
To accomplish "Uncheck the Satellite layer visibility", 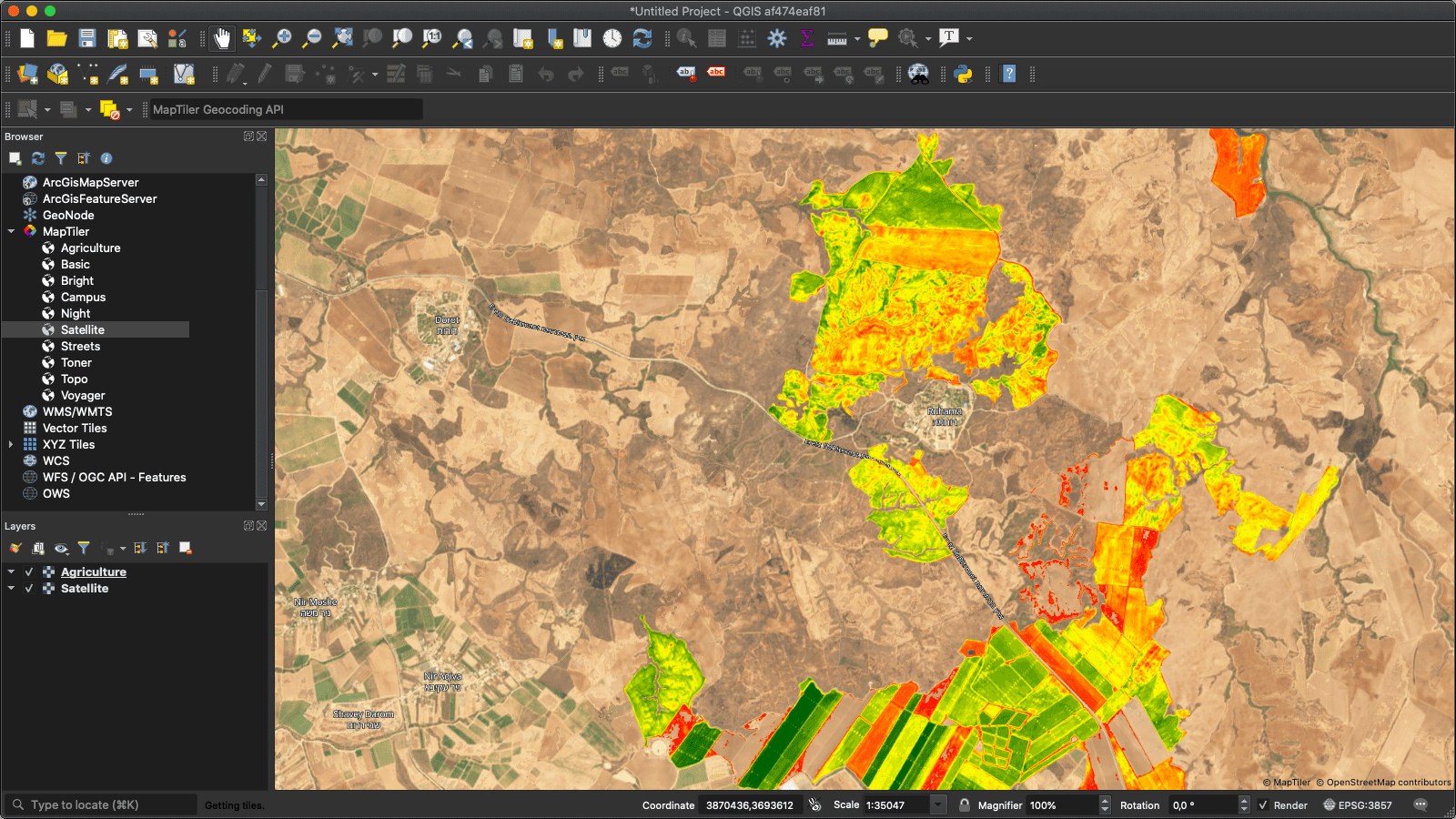I will tap(29, 588).
